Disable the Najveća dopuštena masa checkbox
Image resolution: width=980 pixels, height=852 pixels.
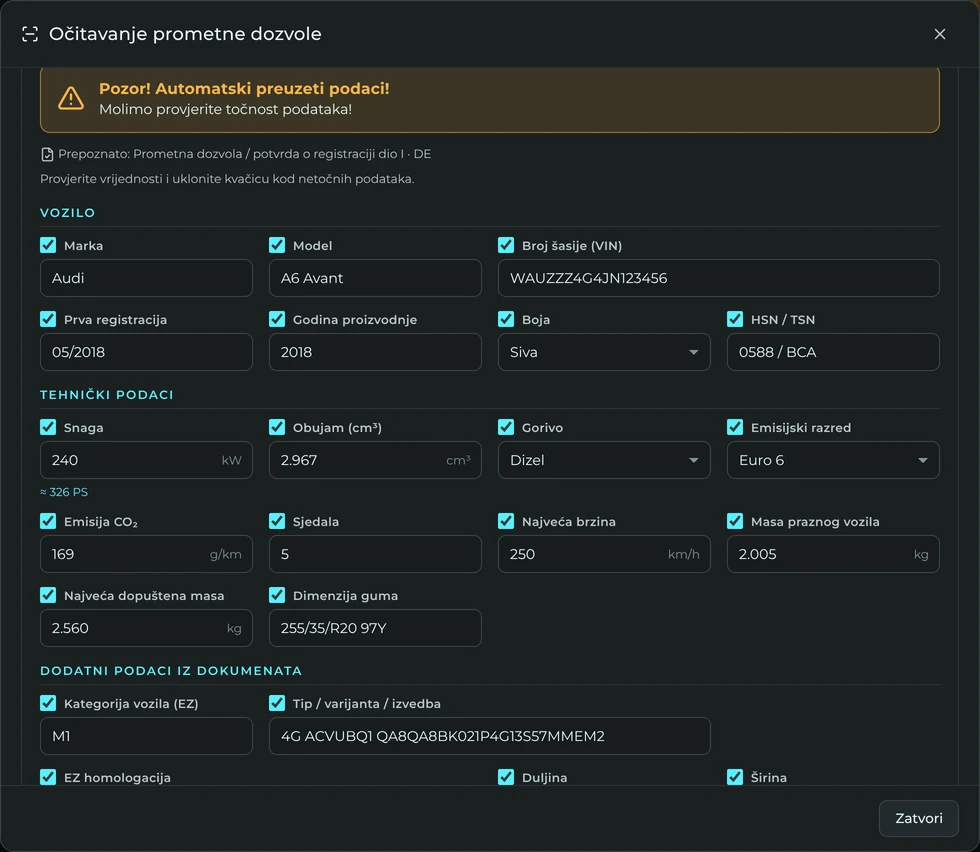tap(48, 595)
